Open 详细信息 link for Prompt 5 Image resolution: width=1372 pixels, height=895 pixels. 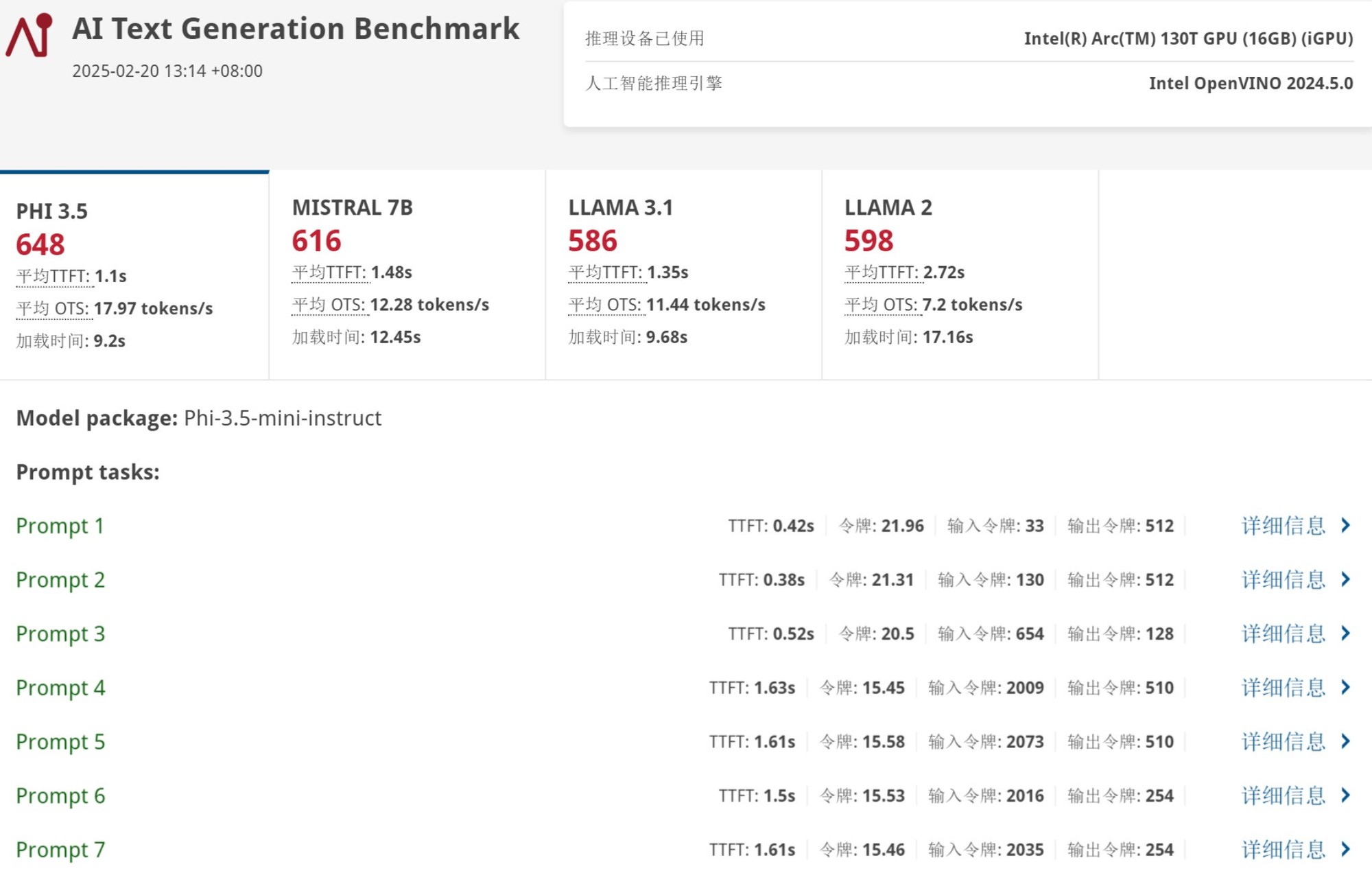[x=1283, y=742]
